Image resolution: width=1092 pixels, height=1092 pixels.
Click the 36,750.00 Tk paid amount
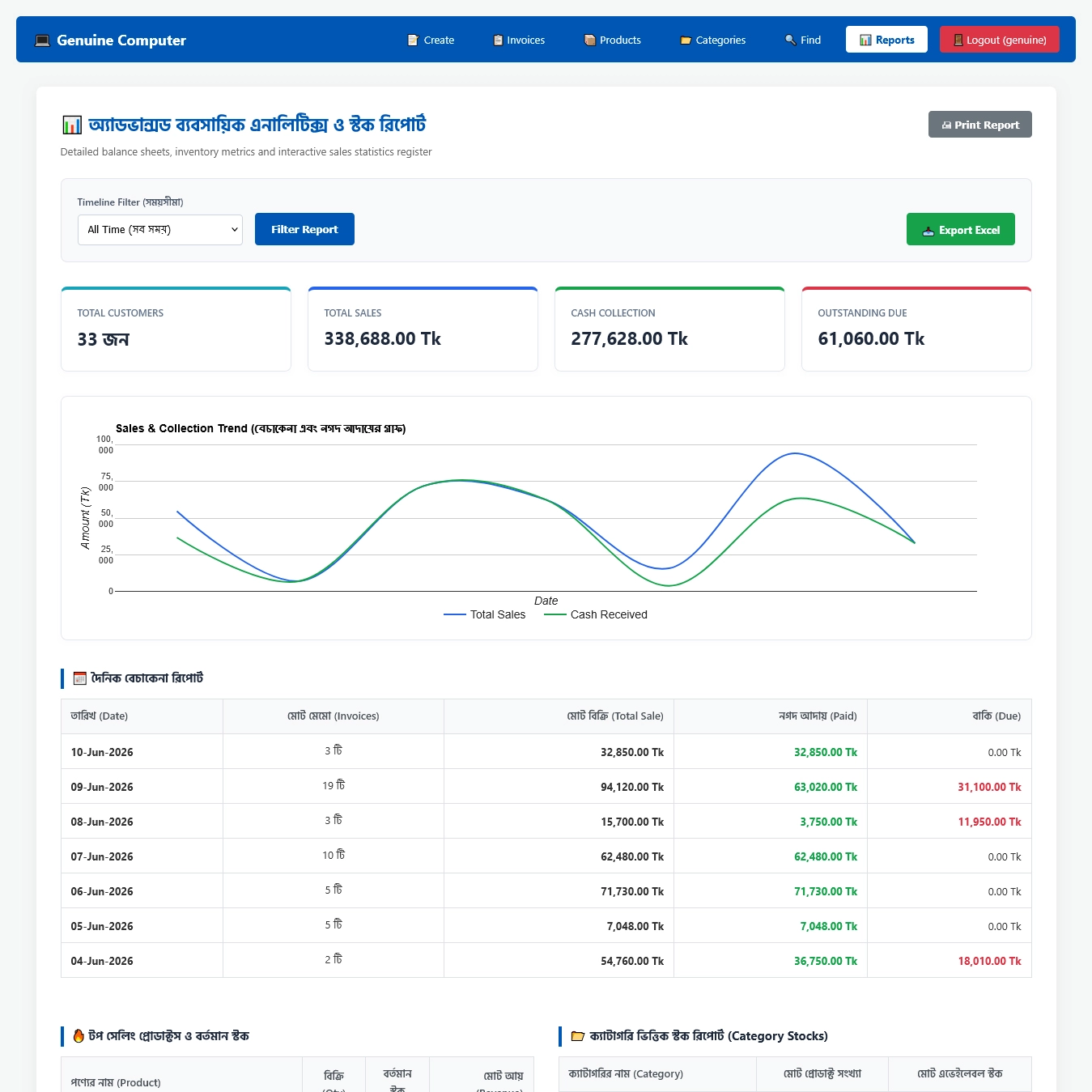point(826,962)
